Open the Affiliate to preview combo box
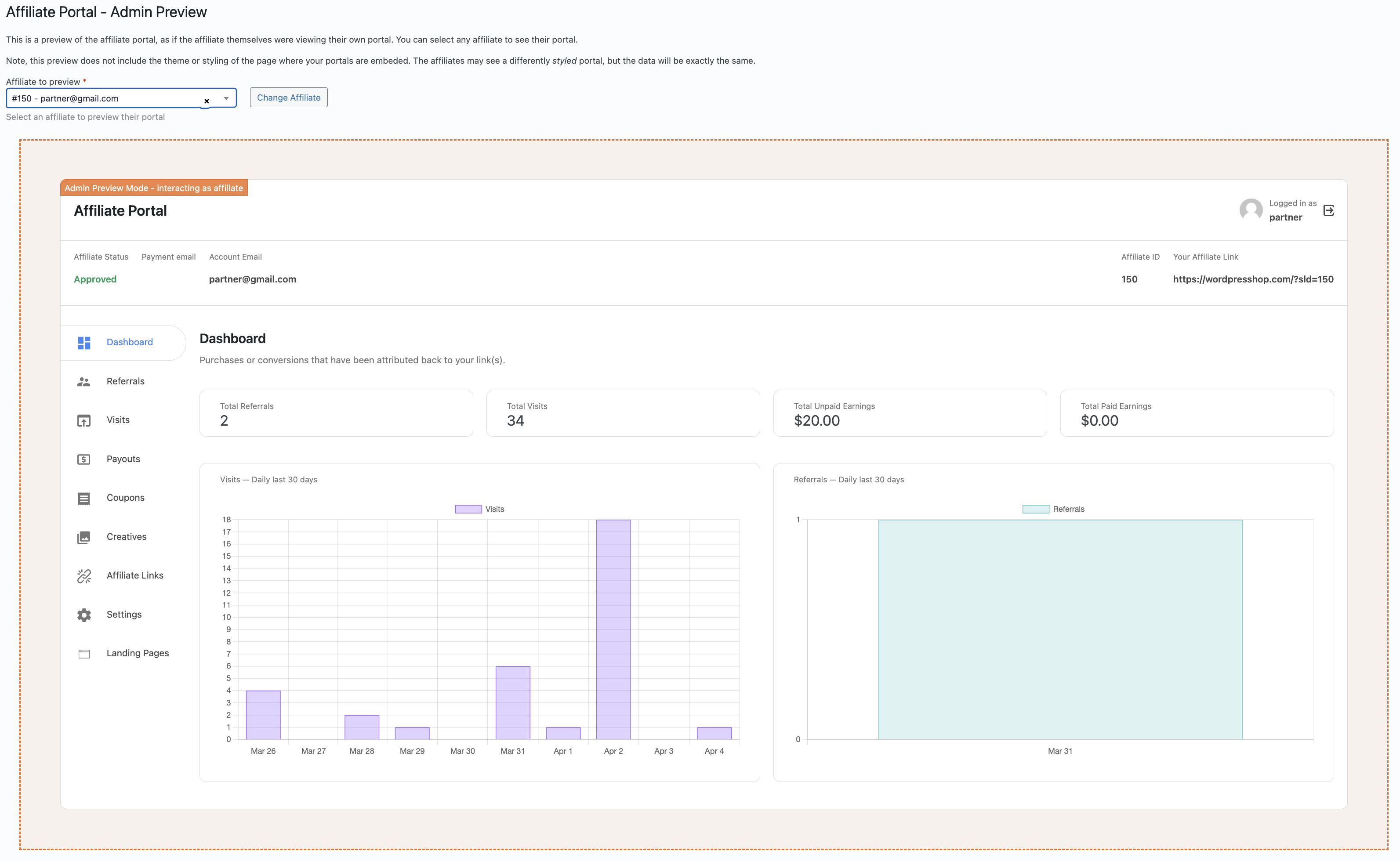The image size is (1400, 861). point(102,98)
